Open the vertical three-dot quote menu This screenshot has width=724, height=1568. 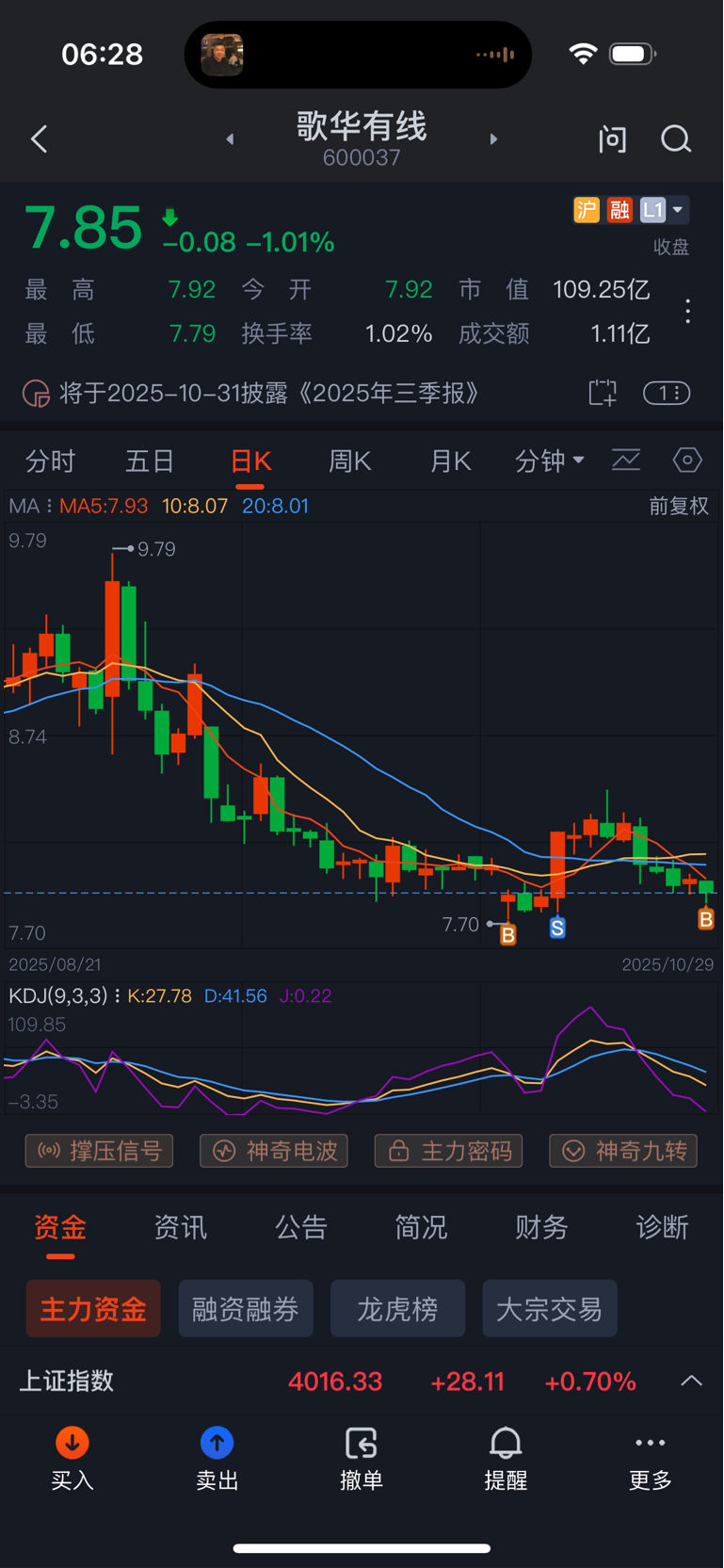[x=688, y=311]
